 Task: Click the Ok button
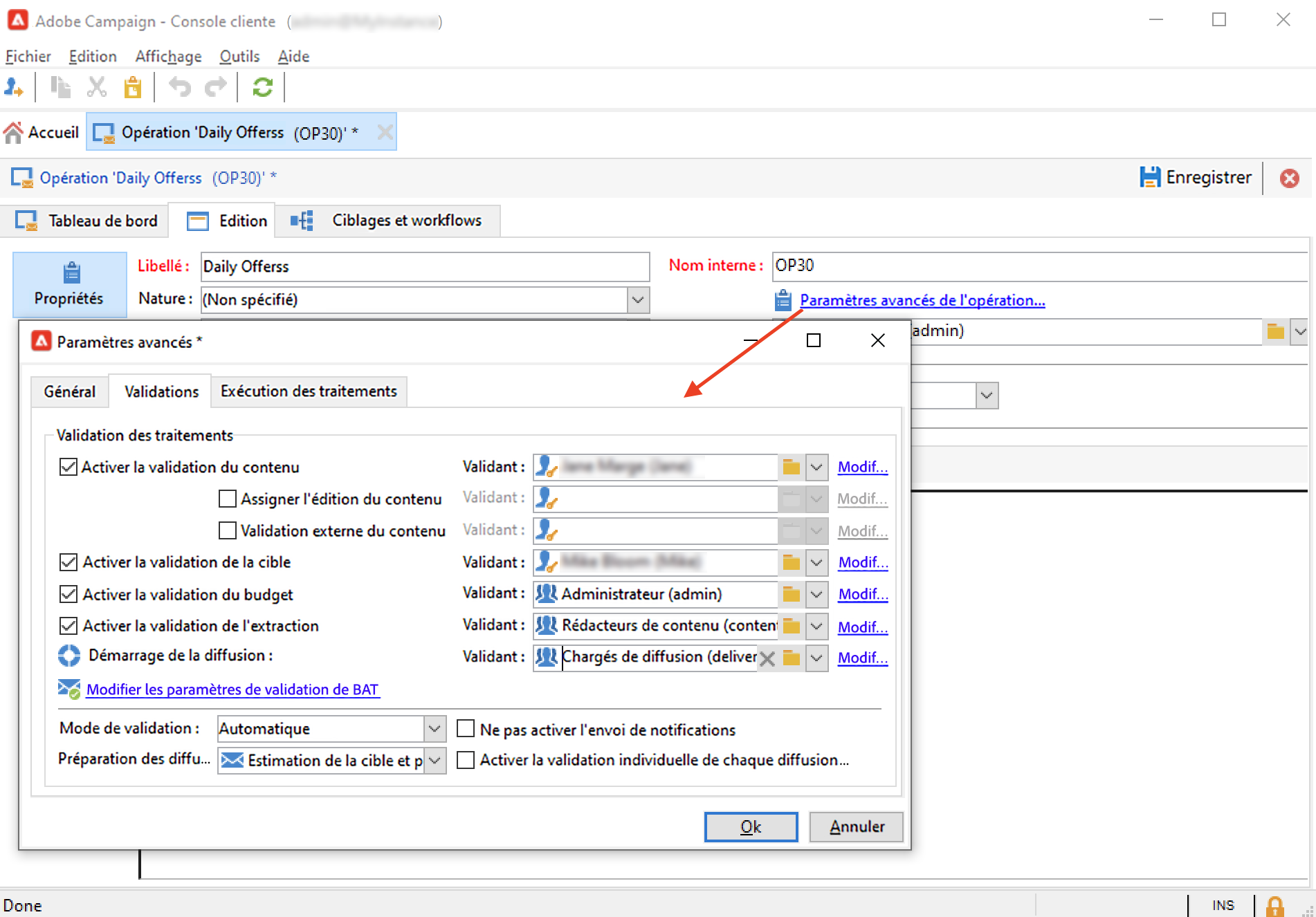click(751, 826)
